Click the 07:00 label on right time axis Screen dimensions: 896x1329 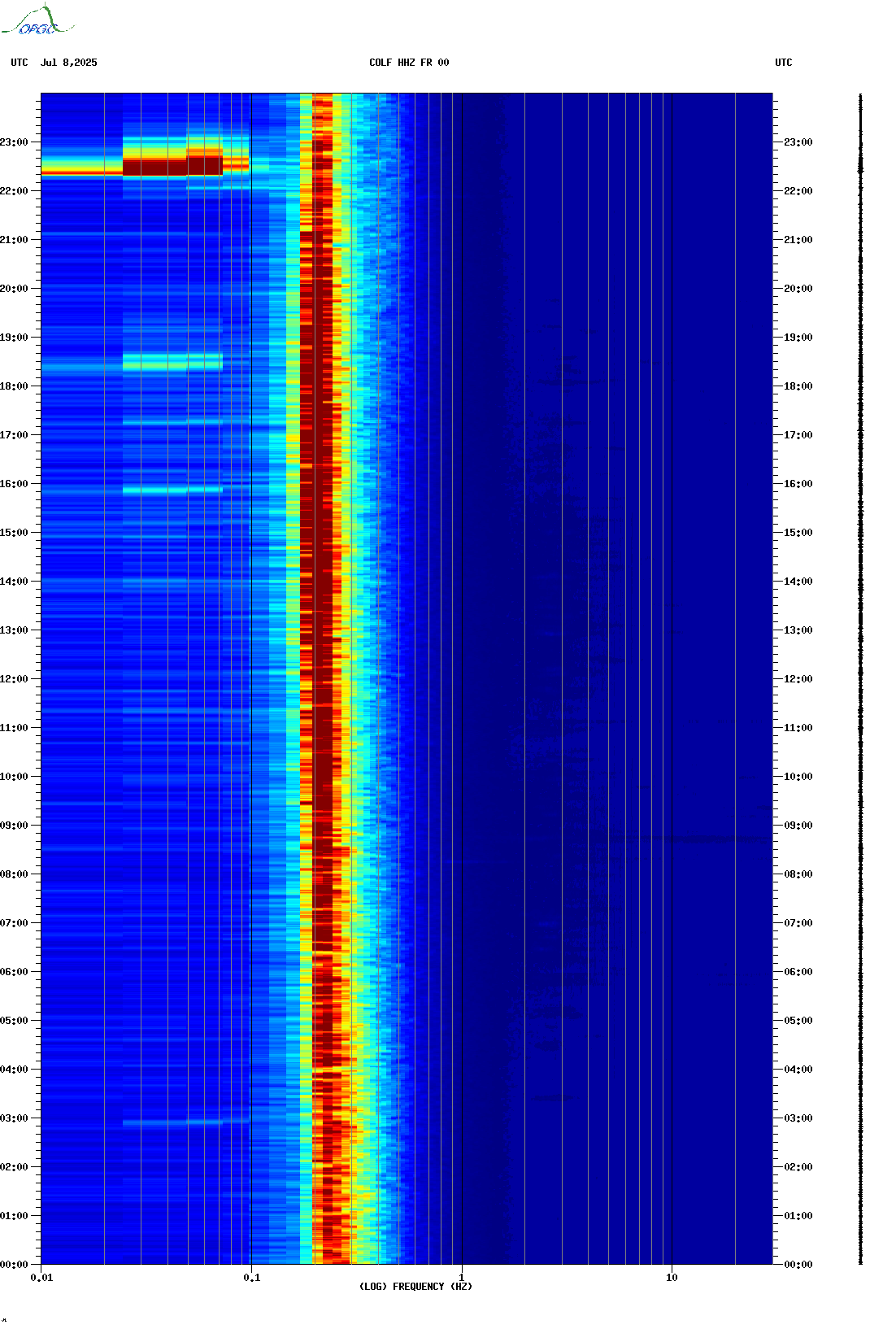click(x=798, y=923)
